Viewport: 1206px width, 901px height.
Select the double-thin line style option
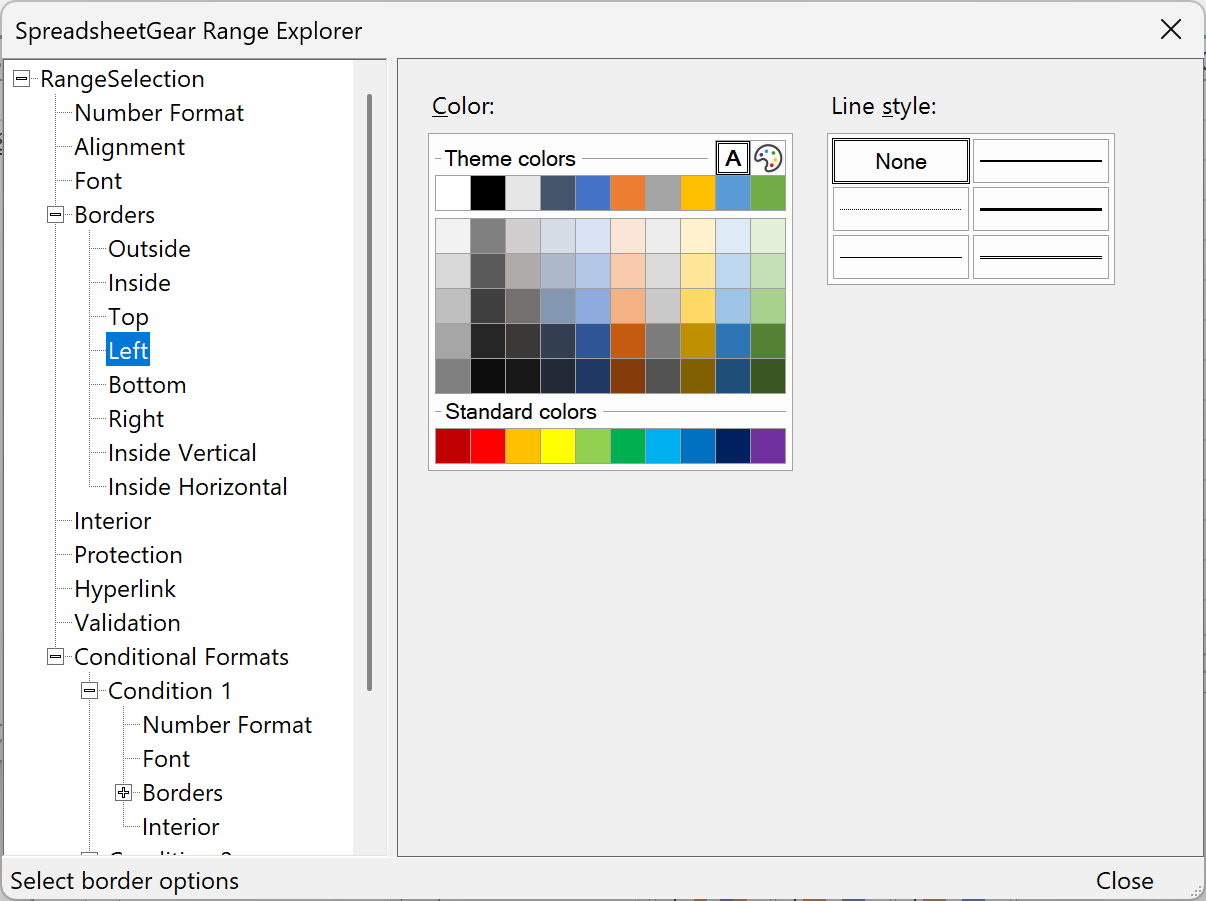(1040, 257)
